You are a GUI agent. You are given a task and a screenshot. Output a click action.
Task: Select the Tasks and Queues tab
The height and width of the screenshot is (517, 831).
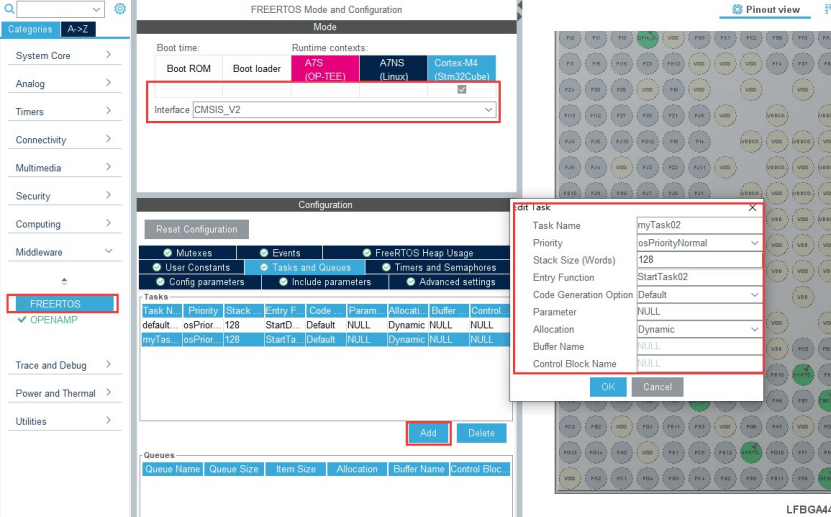(x=305, y=268)
